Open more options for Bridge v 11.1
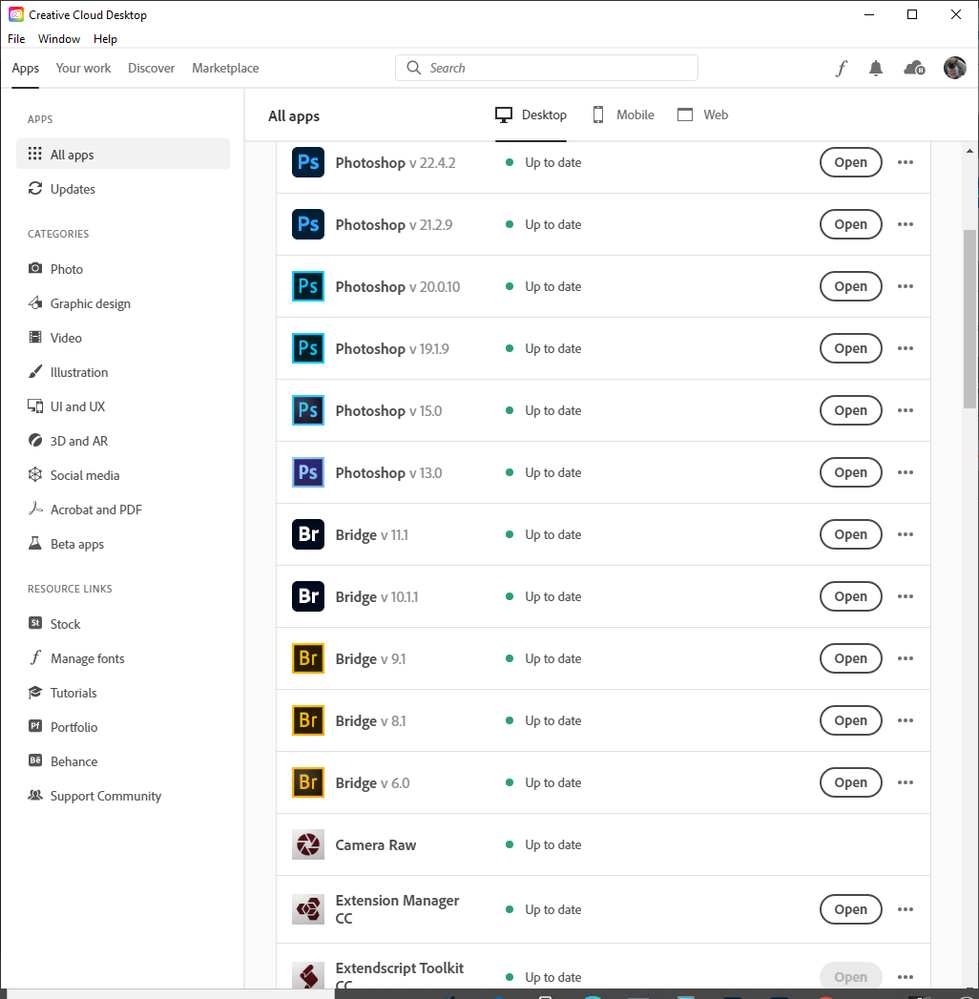The image size is (979, 999). [x=905, y=534]
